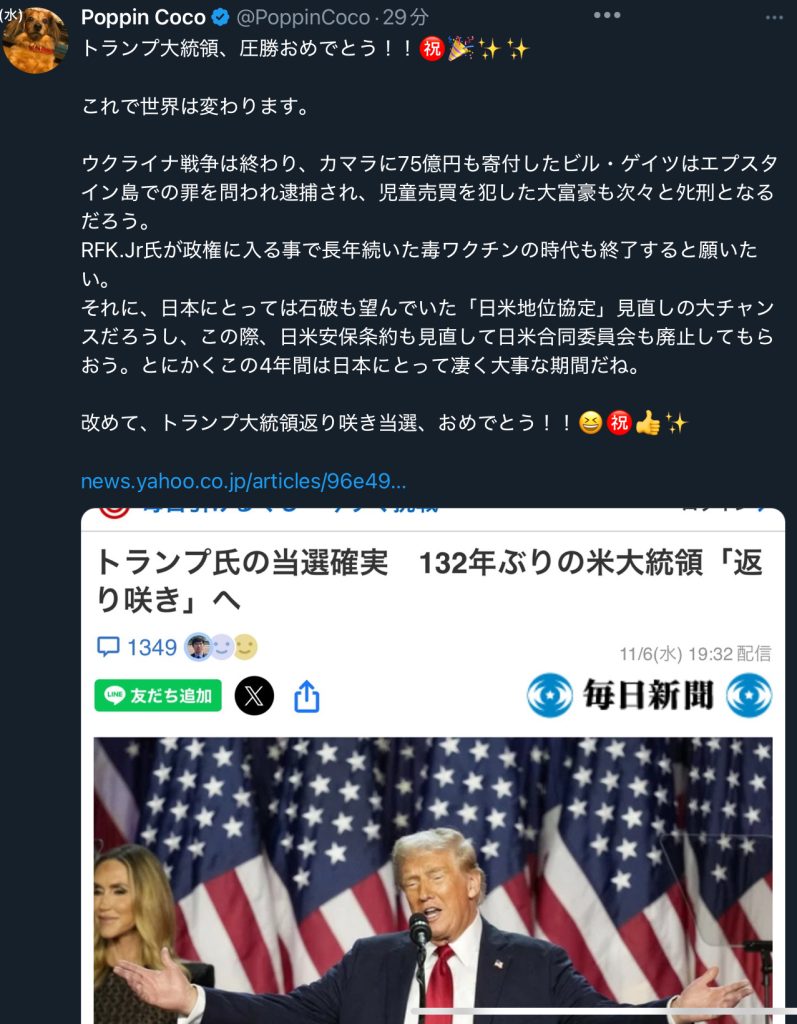Viewport: 797px width, 1024px height.
Task: Click the LINE 友だち追加 button
Action: tap(158, 696)
